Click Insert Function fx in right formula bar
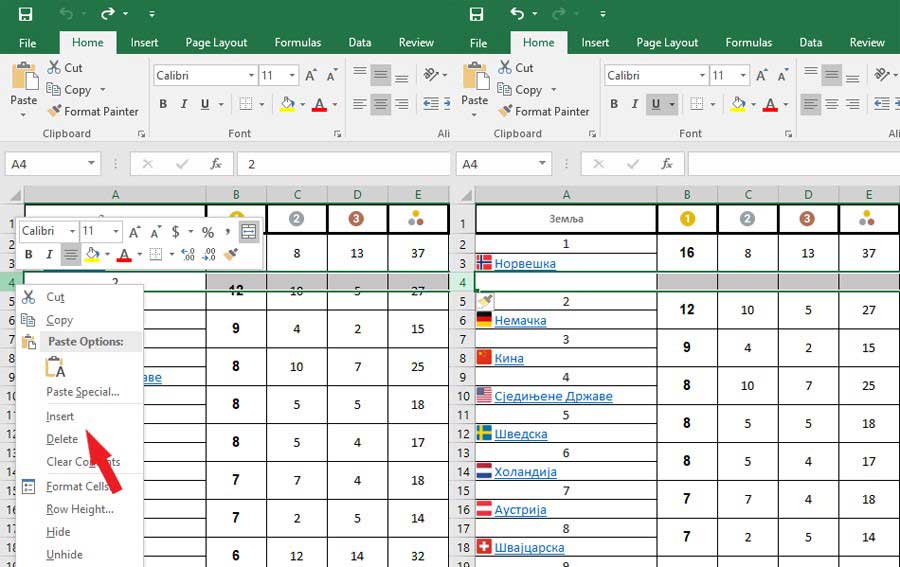Image resolution: width=900 pixels, height=567 pixels. pos(666,164)
